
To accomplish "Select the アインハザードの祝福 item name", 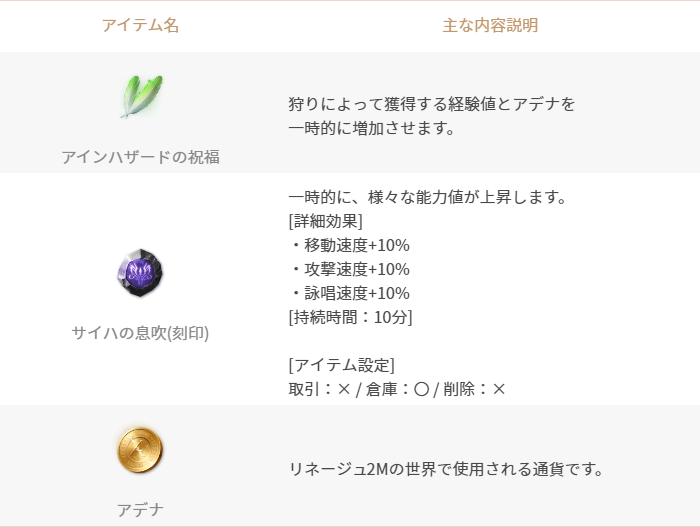I will click(141, 157).
